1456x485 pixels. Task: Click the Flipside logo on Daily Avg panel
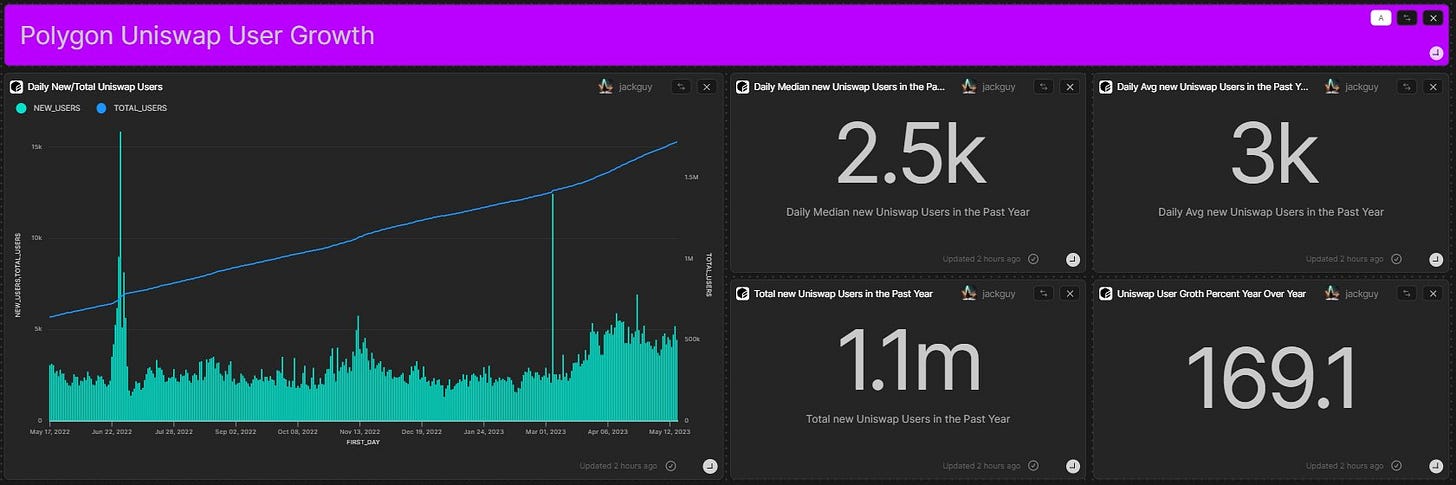coord(1106,87)
